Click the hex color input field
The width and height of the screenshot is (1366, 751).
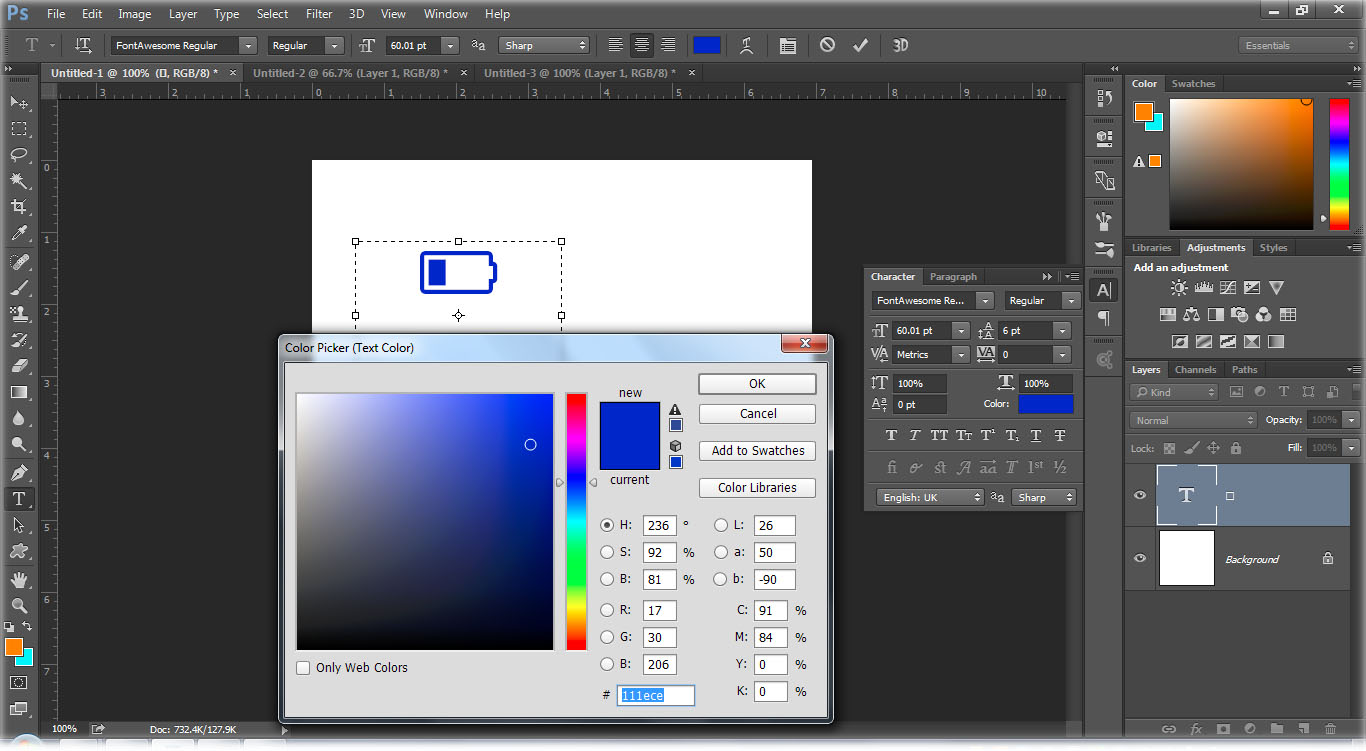point(655,695)
